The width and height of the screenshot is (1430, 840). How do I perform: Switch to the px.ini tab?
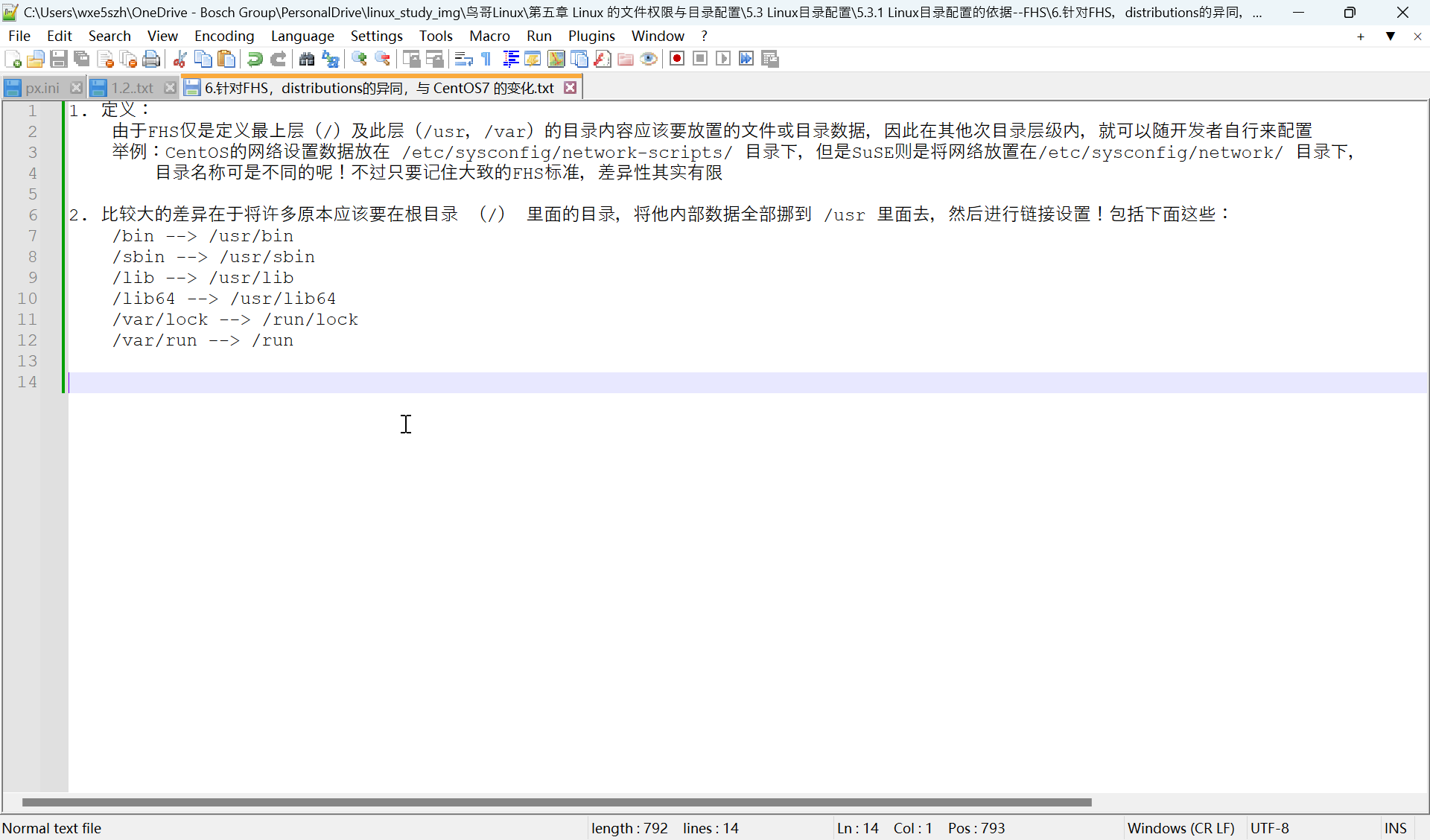click(x=42, y=88)
